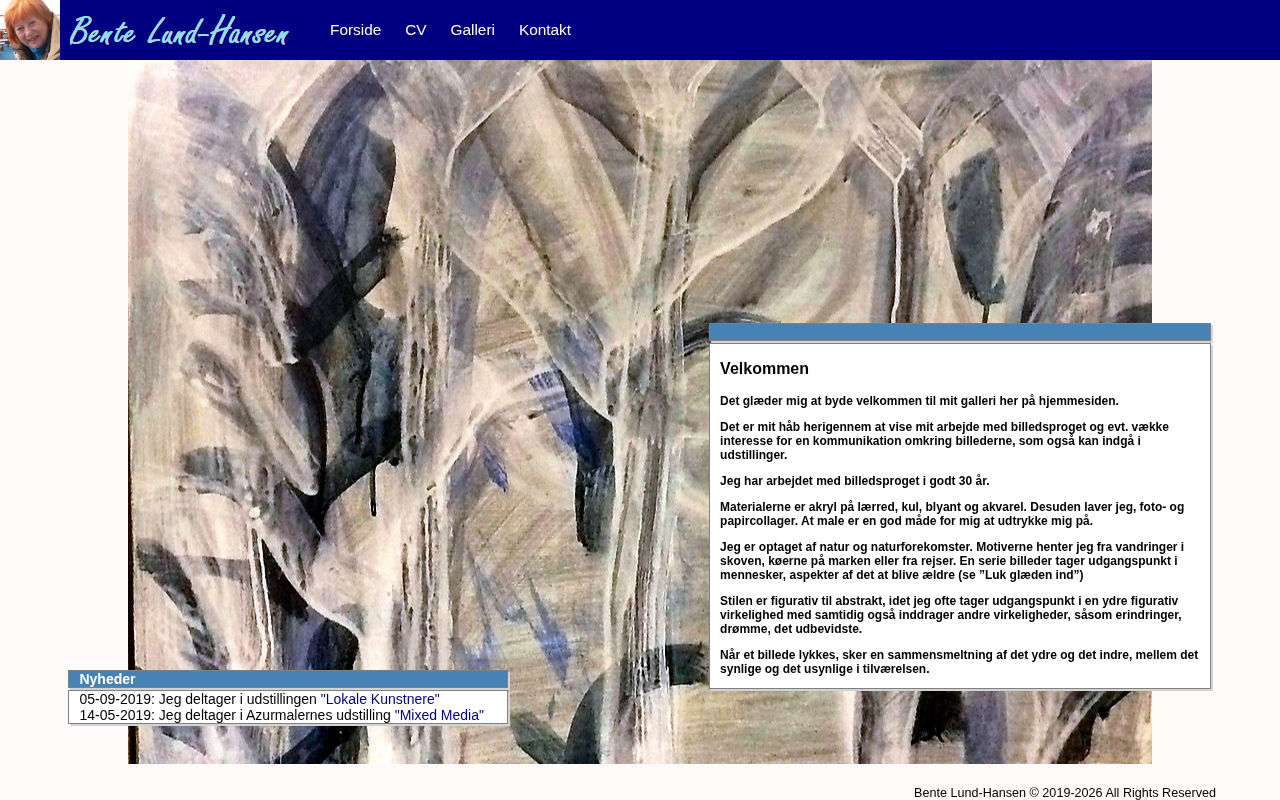This screenshot has height=800, width=1280.
Task: Click the blue title bar of the welcome panel
Action: click(960, 332)
